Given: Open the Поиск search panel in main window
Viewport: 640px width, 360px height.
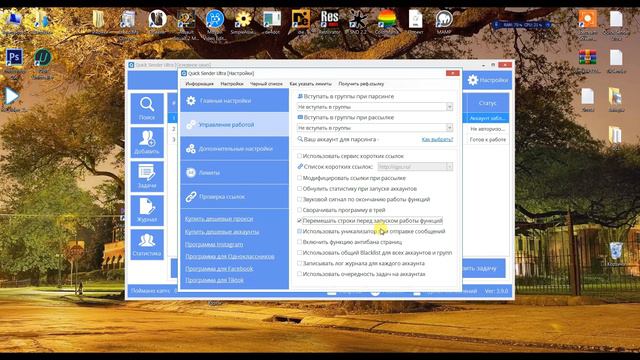Looking at the screenshot, I should pos(147,108).
